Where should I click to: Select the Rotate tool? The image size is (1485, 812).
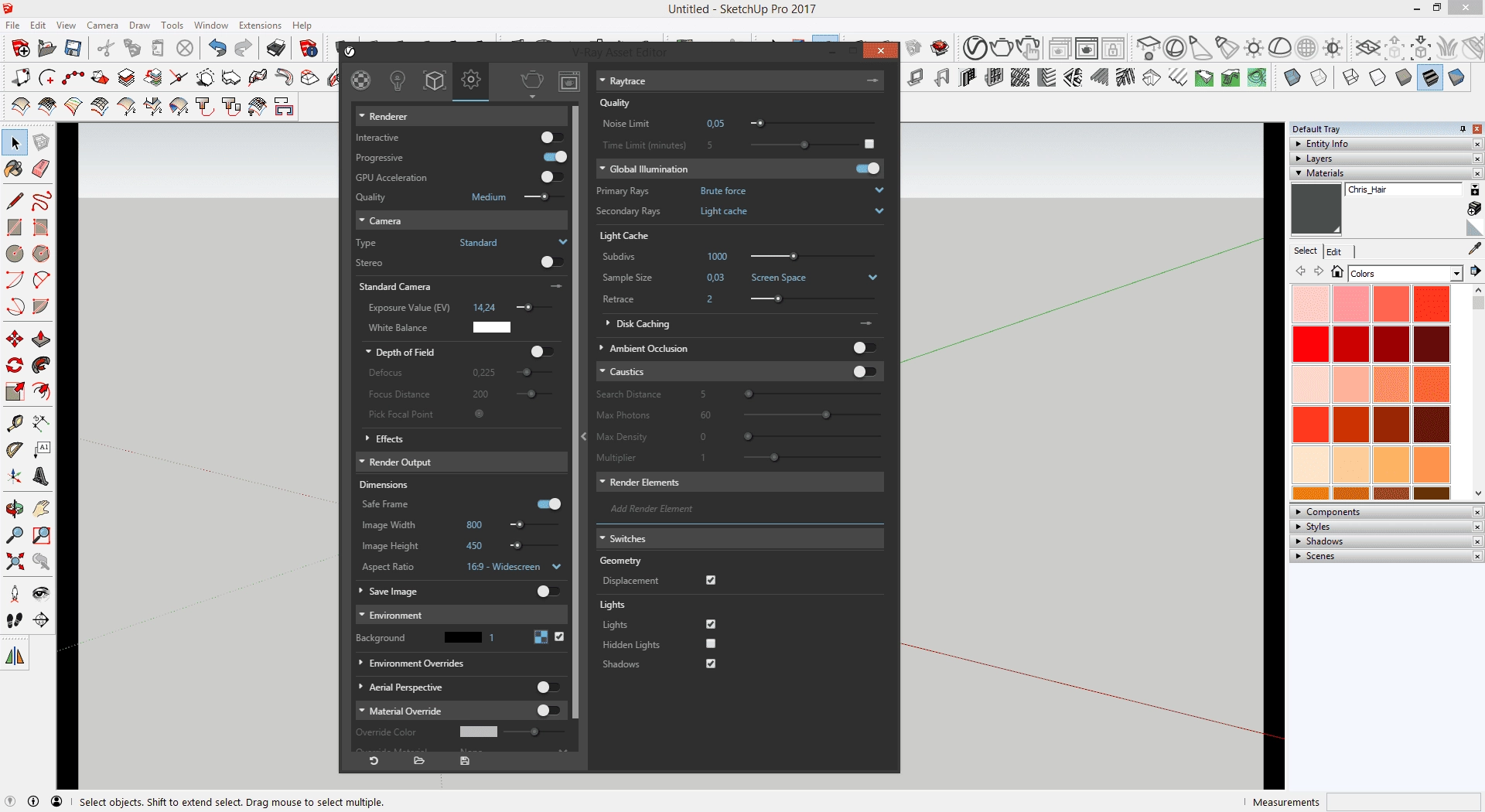[15, 365]
